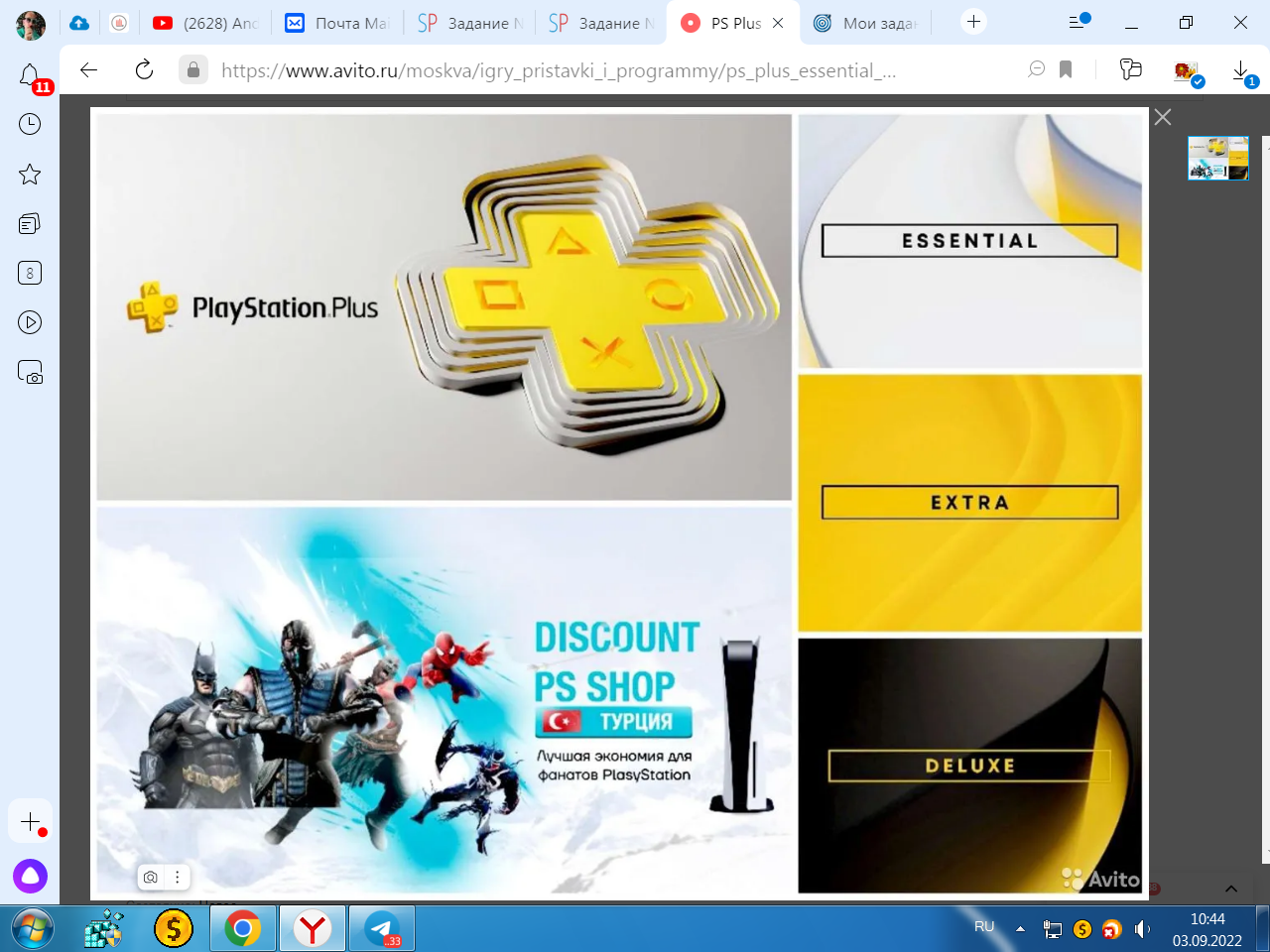Open Yandex Browser main menu icon
Screen dimensions: 1270x952
coord(1079,22)
